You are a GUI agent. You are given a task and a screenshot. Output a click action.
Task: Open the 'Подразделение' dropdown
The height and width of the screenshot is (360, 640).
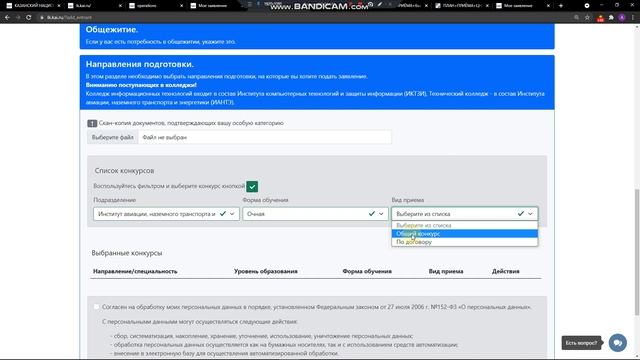[166, 214]
